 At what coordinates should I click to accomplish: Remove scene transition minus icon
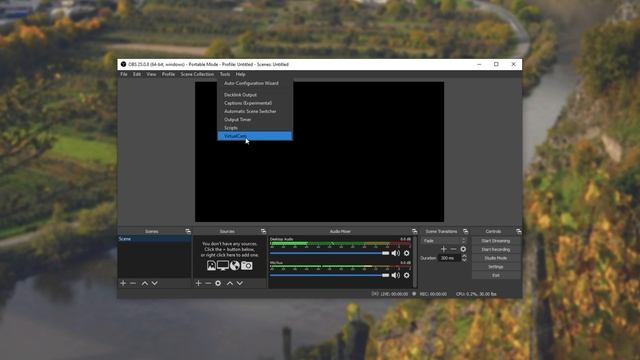pyautogui.click(x=453, y=249)
